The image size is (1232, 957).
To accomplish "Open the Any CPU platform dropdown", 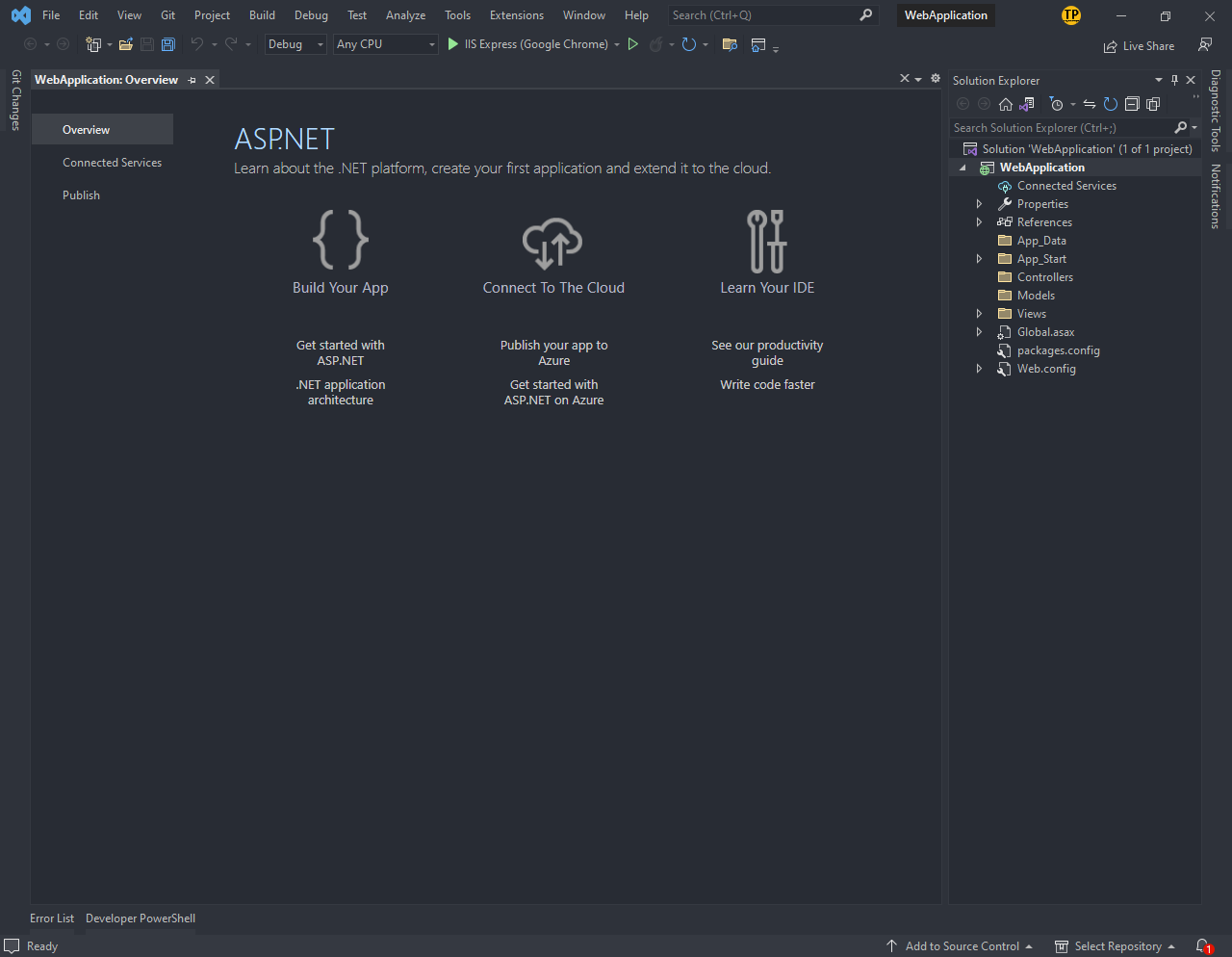I will pos(386,44).
